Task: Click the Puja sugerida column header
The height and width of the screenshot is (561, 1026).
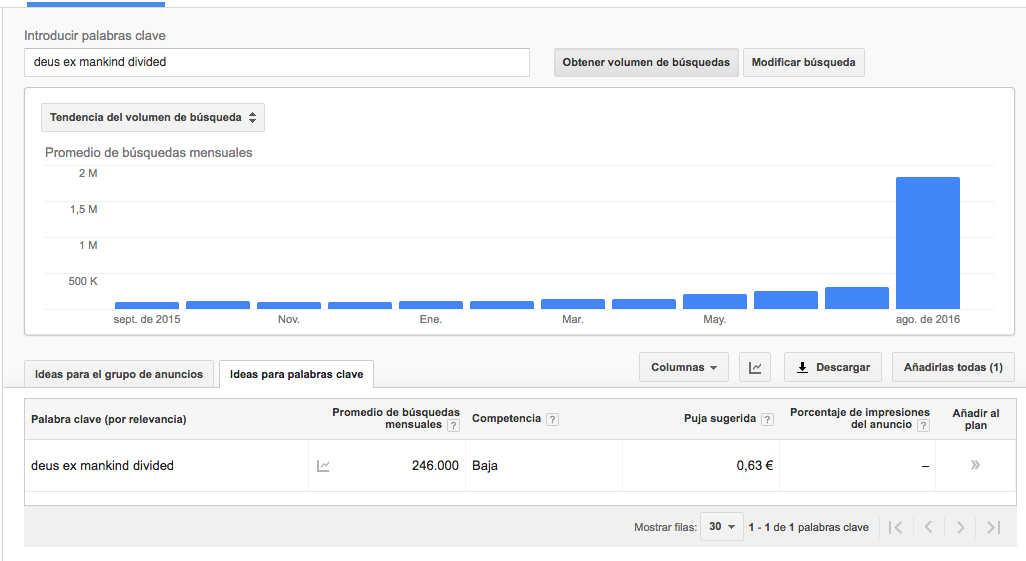Action: (x=720, y=419)
